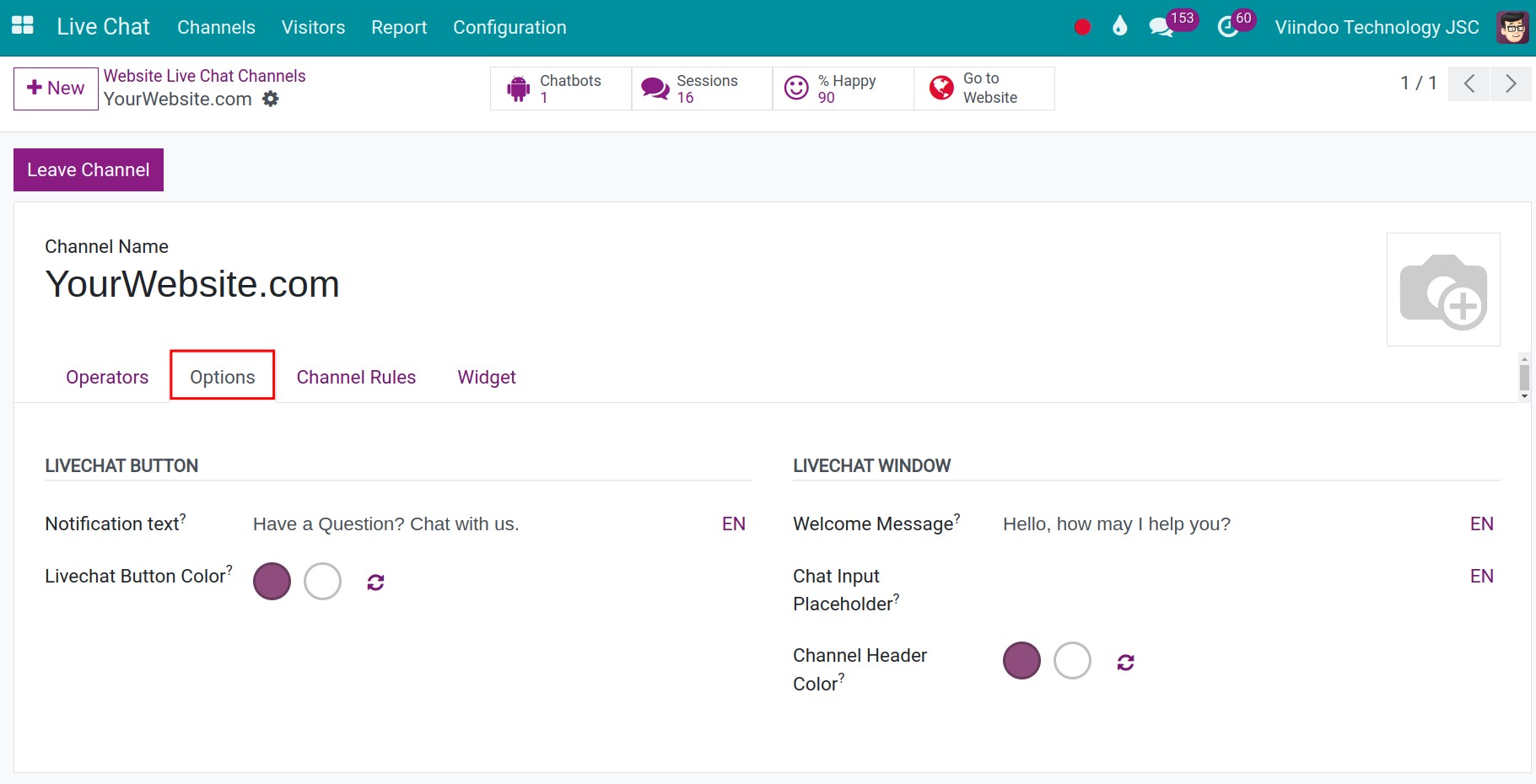The image size is (1536, 784).
Task: Upload a channel image via camera placeholder
Action: [x=1443, y=289]
